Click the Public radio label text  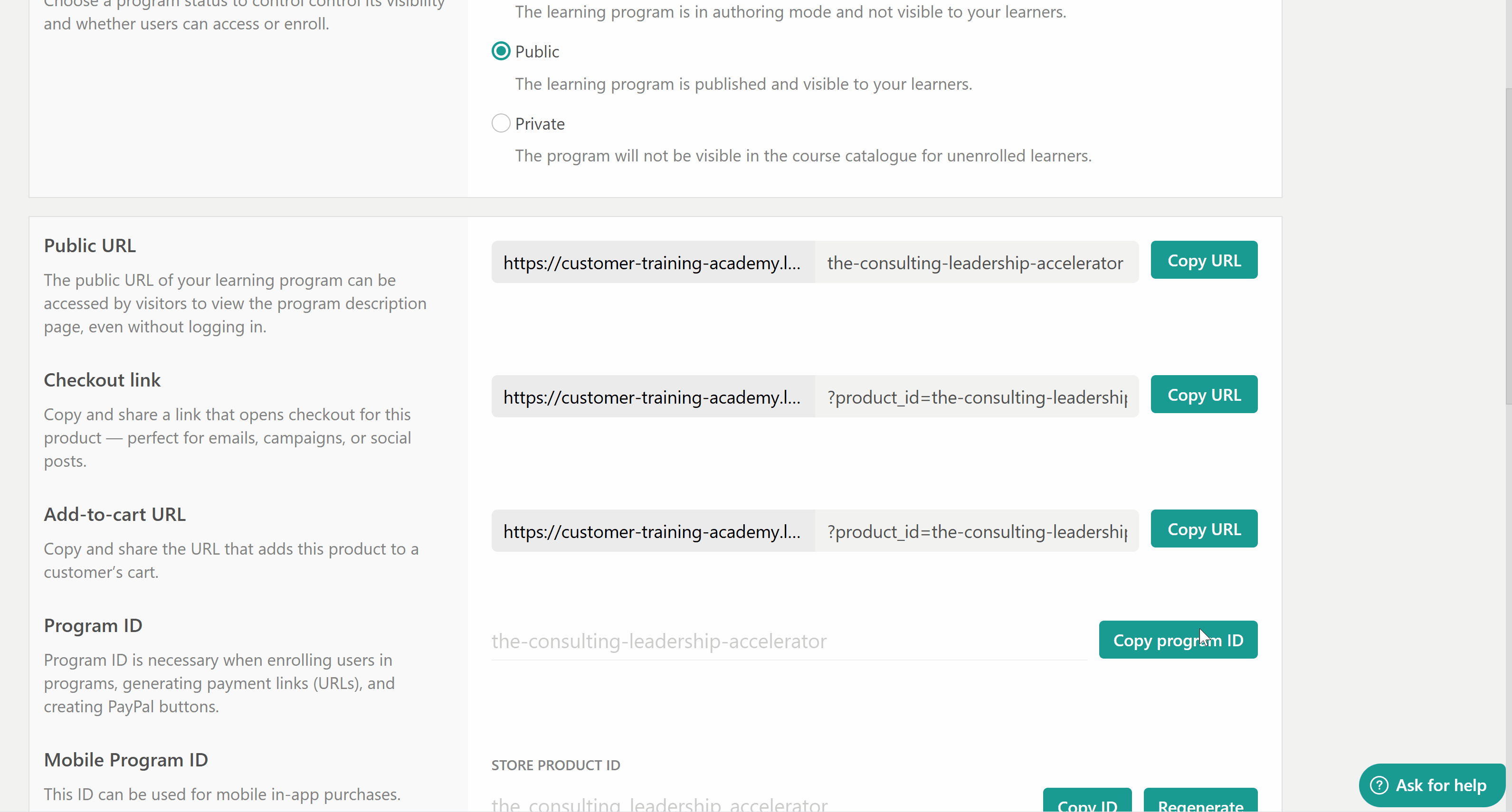tap(536, 52)
